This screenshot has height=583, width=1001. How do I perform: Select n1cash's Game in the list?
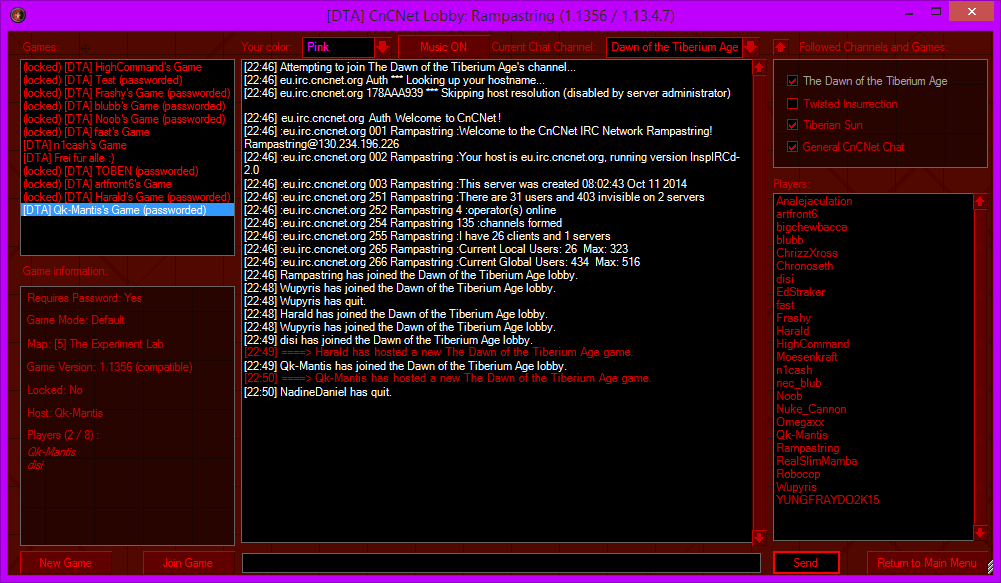pos(128,145)
